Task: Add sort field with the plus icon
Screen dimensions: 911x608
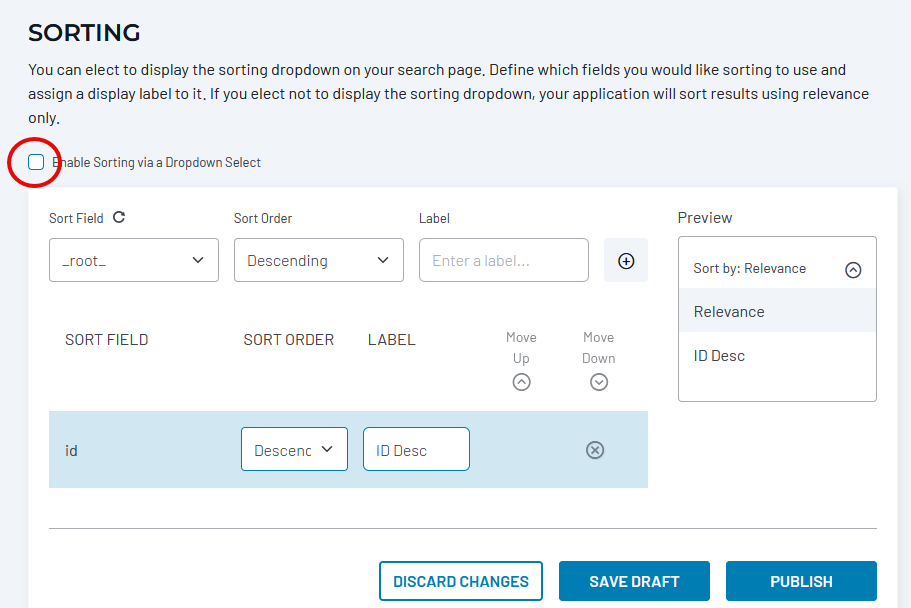Action: pos(626,260)
